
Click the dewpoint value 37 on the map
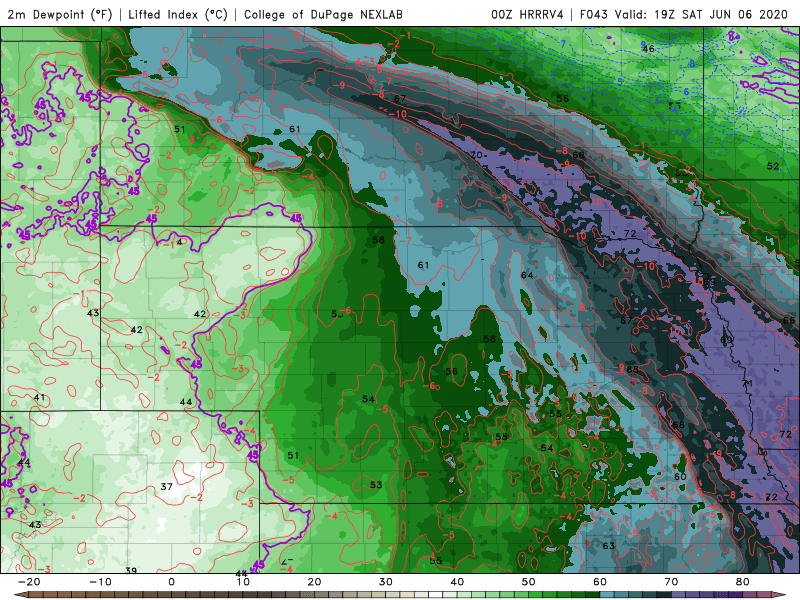pos(166,487)
